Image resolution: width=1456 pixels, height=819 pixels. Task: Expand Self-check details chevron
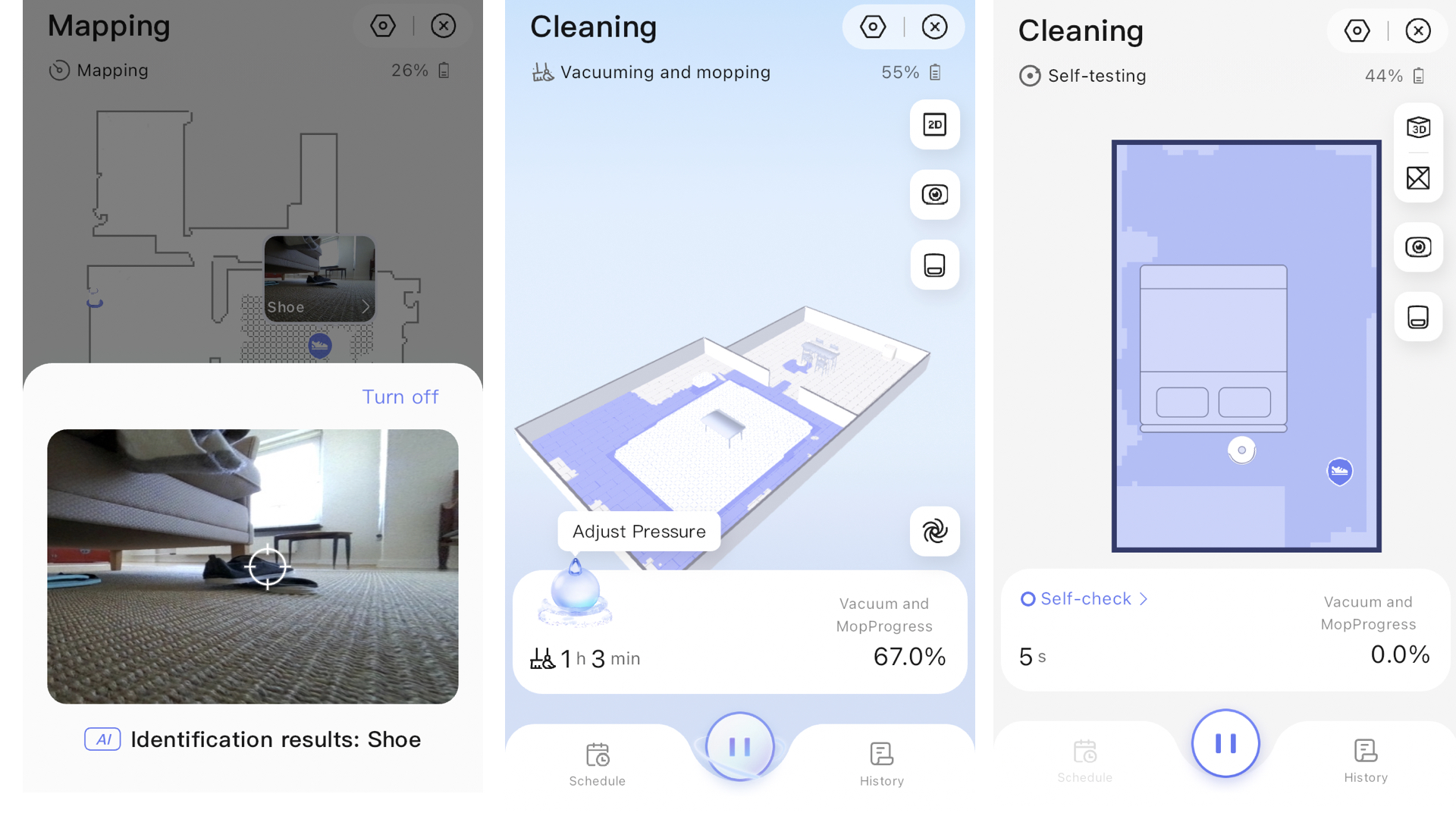point(1150,598)
